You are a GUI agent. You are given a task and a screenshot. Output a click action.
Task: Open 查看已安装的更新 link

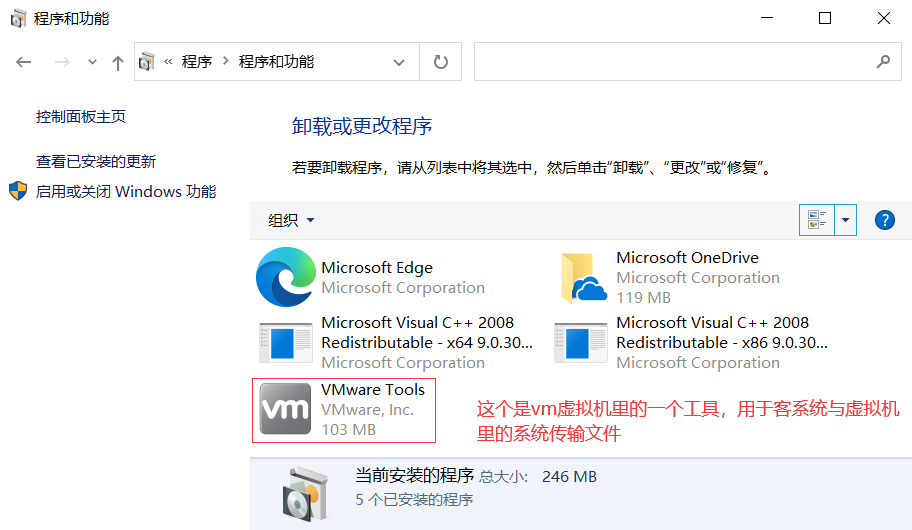point(96,161)
